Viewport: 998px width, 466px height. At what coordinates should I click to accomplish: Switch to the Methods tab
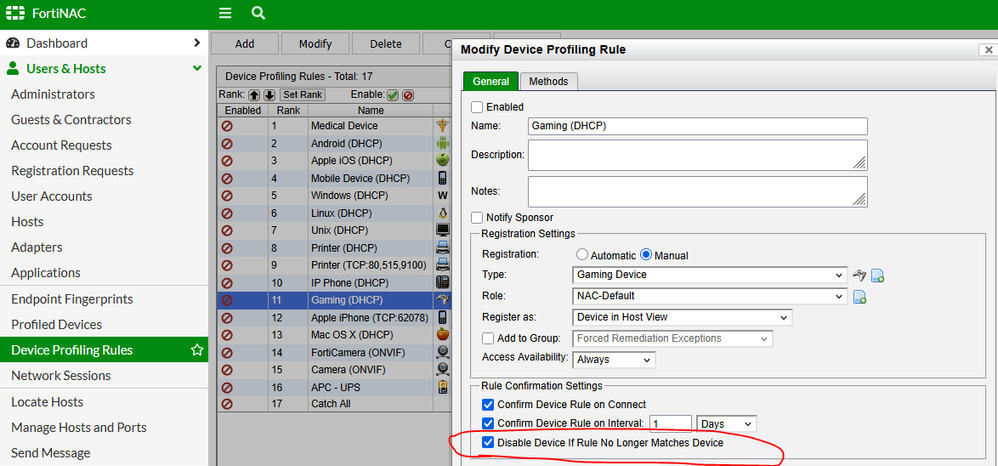point(549,81)
